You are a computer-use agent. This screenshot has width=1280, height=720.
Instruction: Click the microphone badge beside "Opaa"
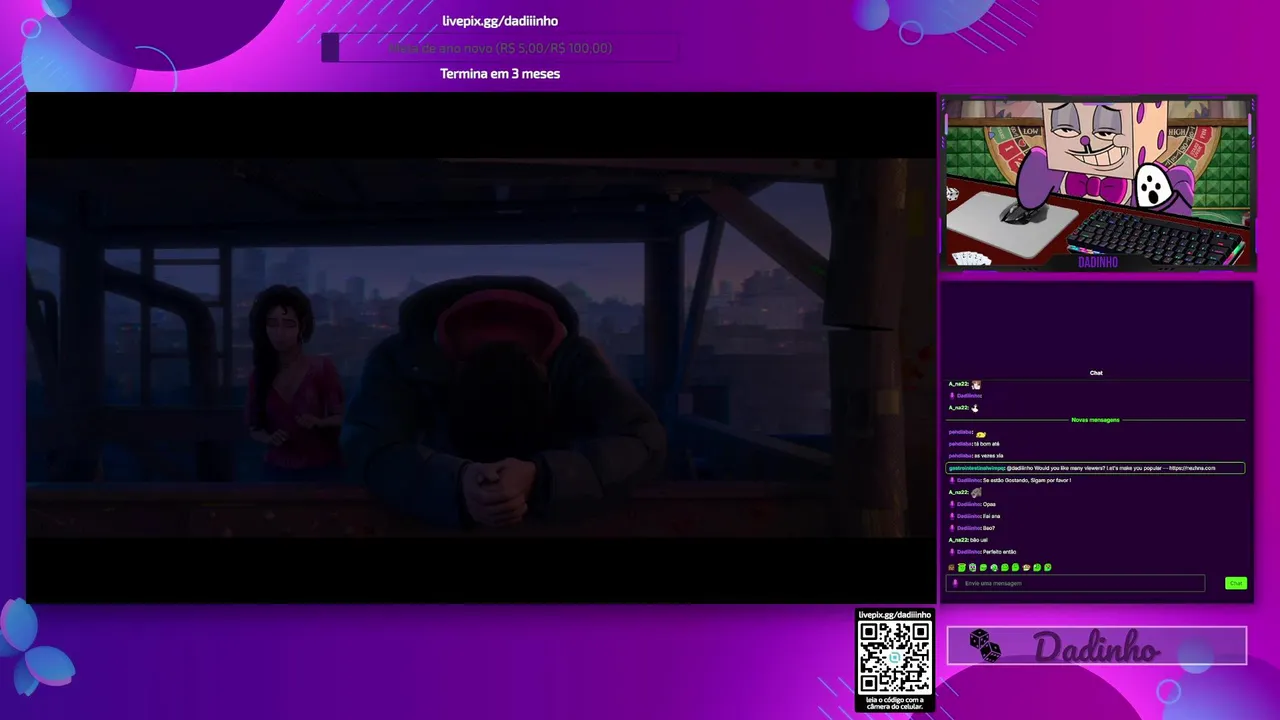pos(952,504)
